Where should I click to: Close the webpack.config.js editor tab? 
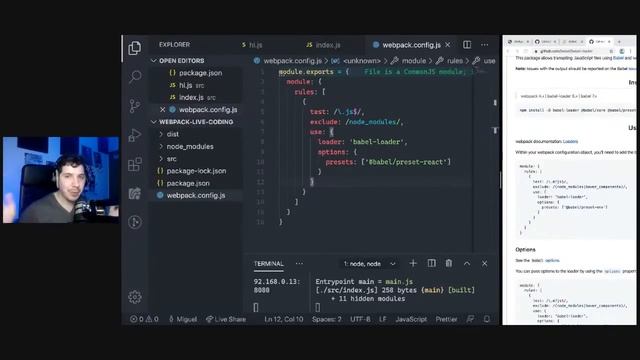pyautogui.click(x=448, y=44)
